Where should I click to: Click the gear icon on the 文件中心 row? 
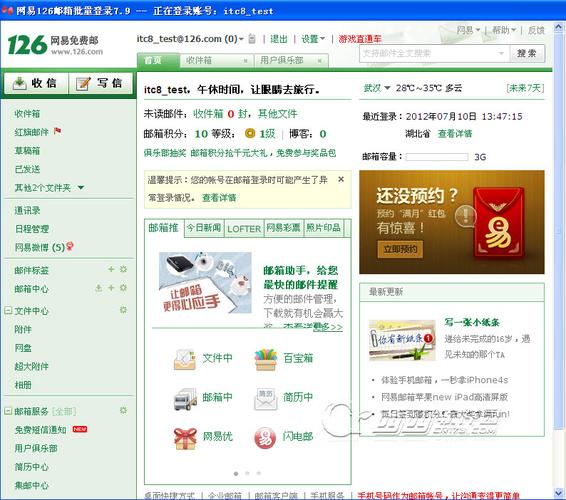click(x=123, y=310)
